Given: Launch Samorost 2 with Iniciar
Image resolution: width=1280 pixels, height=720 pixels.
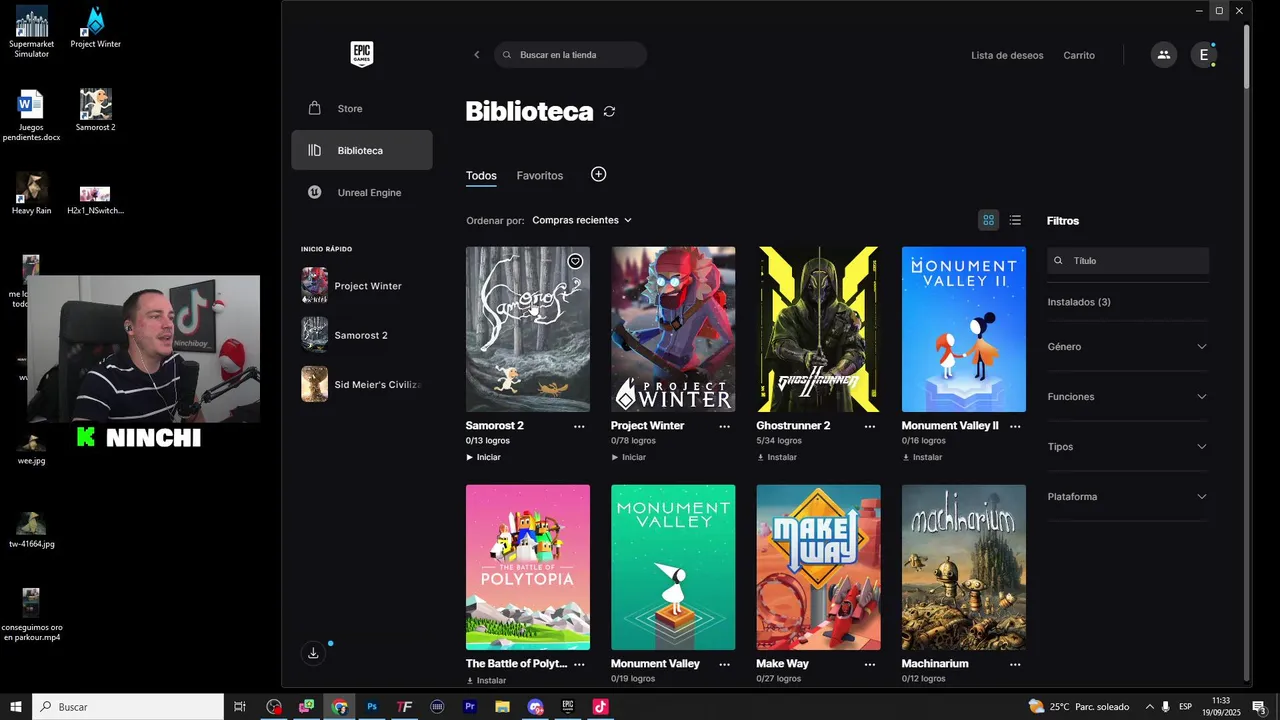Looking at the screenshot, I should (483, 457).
